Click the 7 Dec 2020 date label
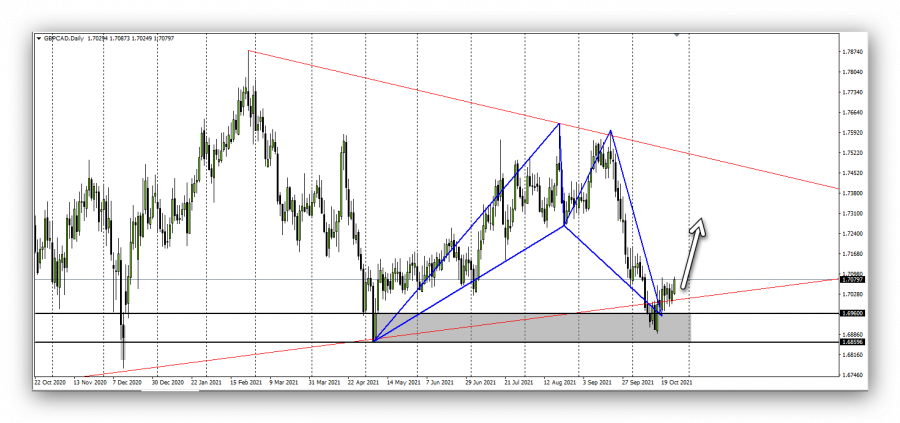Screen dimensions: 900x423 click(x=128, y=382)
